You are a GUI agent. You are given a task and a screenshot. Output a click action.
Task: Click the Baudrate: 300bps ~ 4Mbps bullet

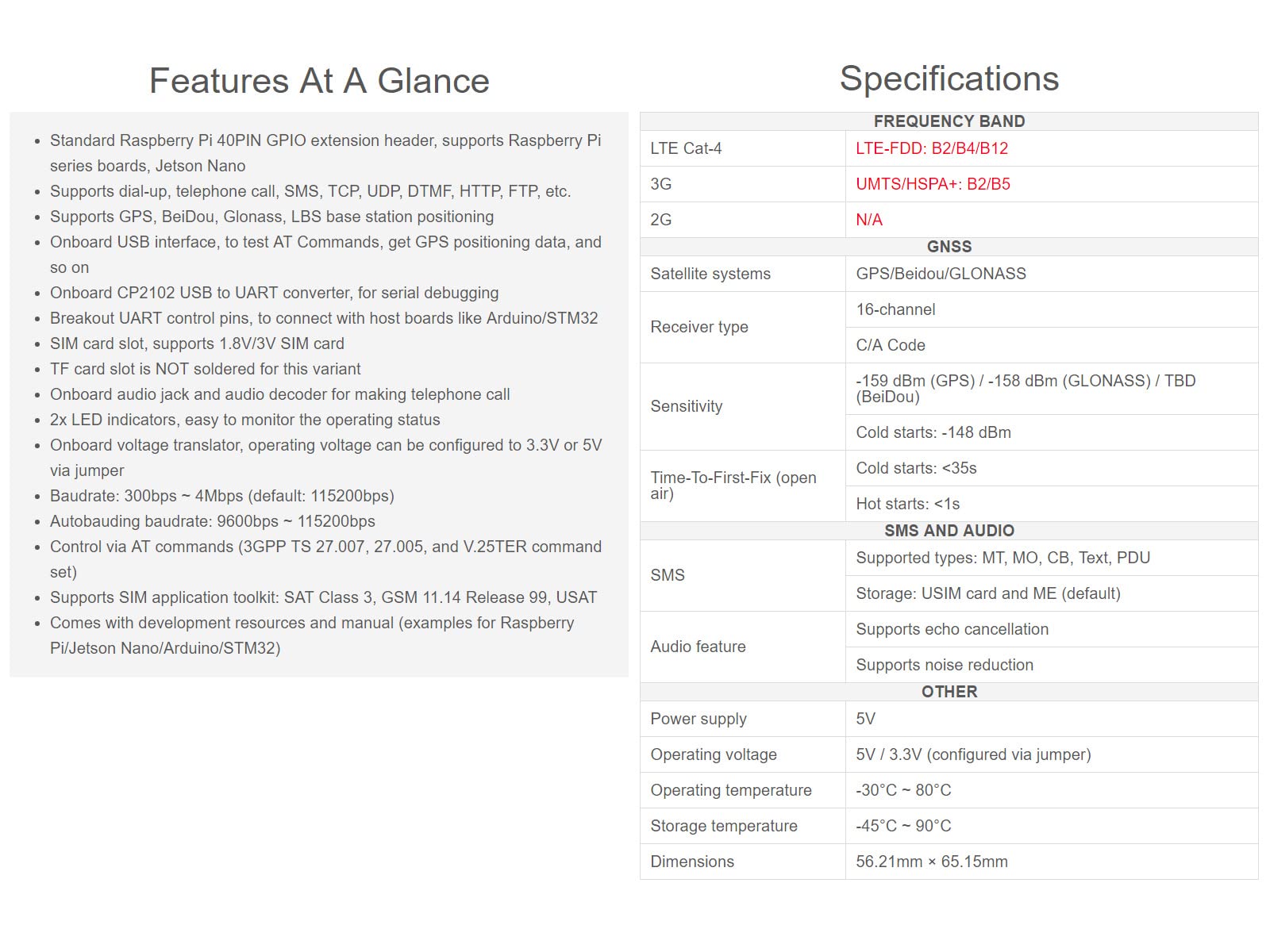tap(221, 496)
